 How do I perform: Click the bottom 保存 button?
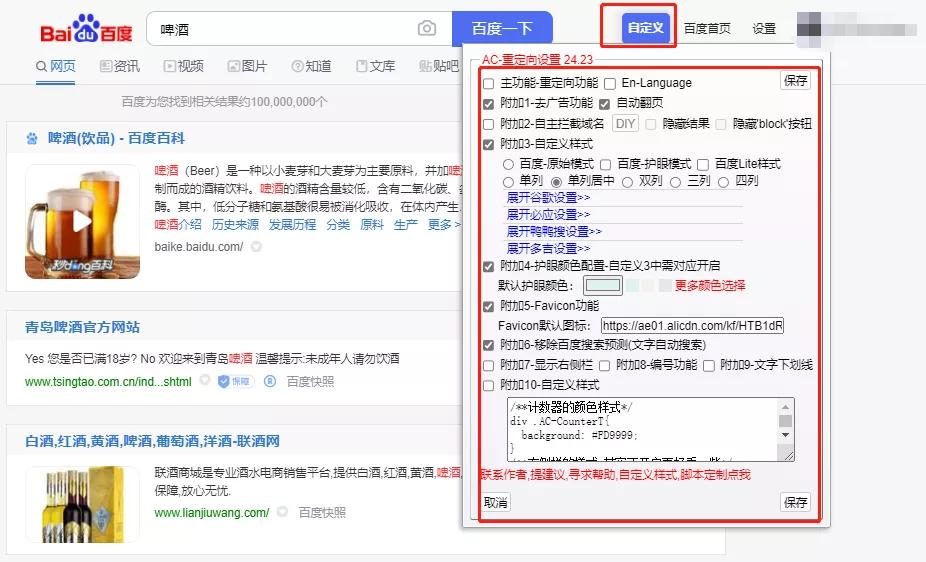click(x=795, y=502)
